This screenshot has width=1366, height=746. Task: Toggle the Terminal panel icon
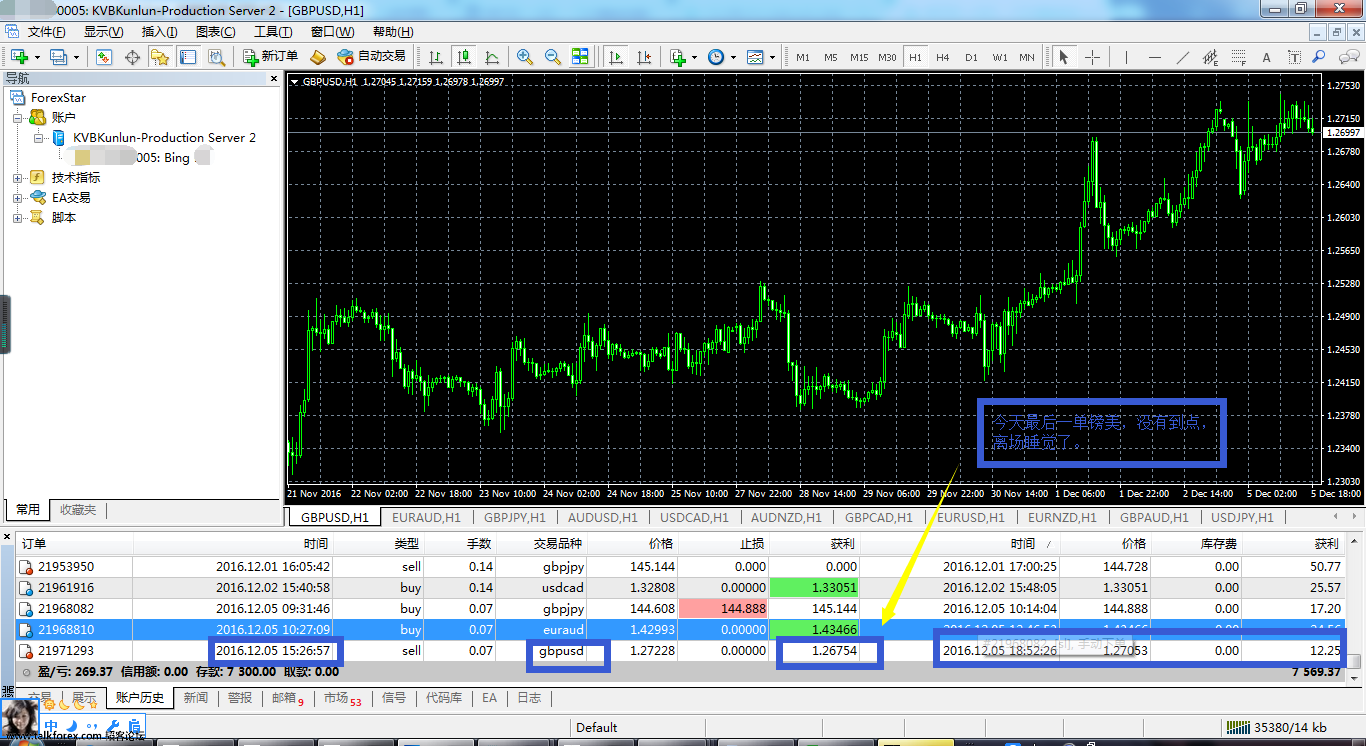(188, 57)
